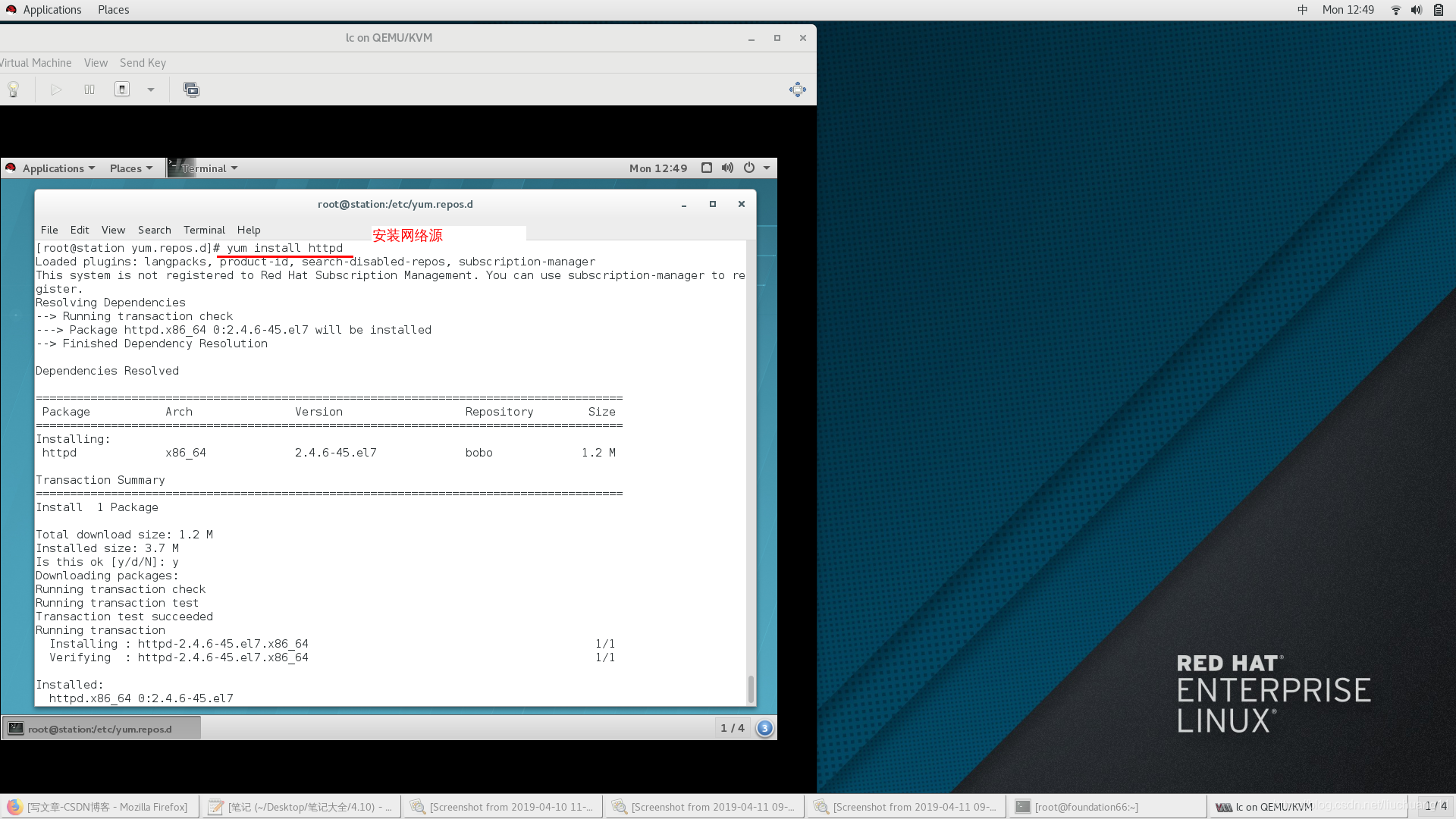Click guest taskbar root@station terminal entry

tap(102, 729)
